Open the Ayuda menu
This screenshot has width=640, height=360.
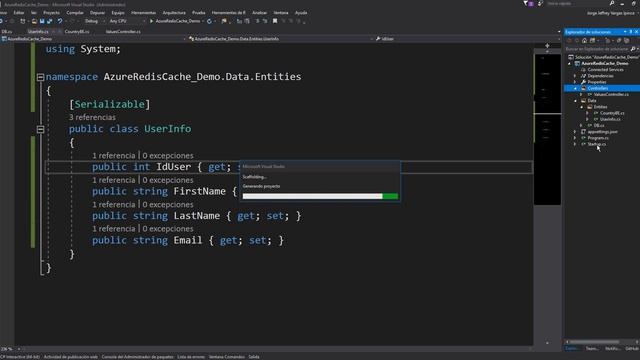click(301, 13)
